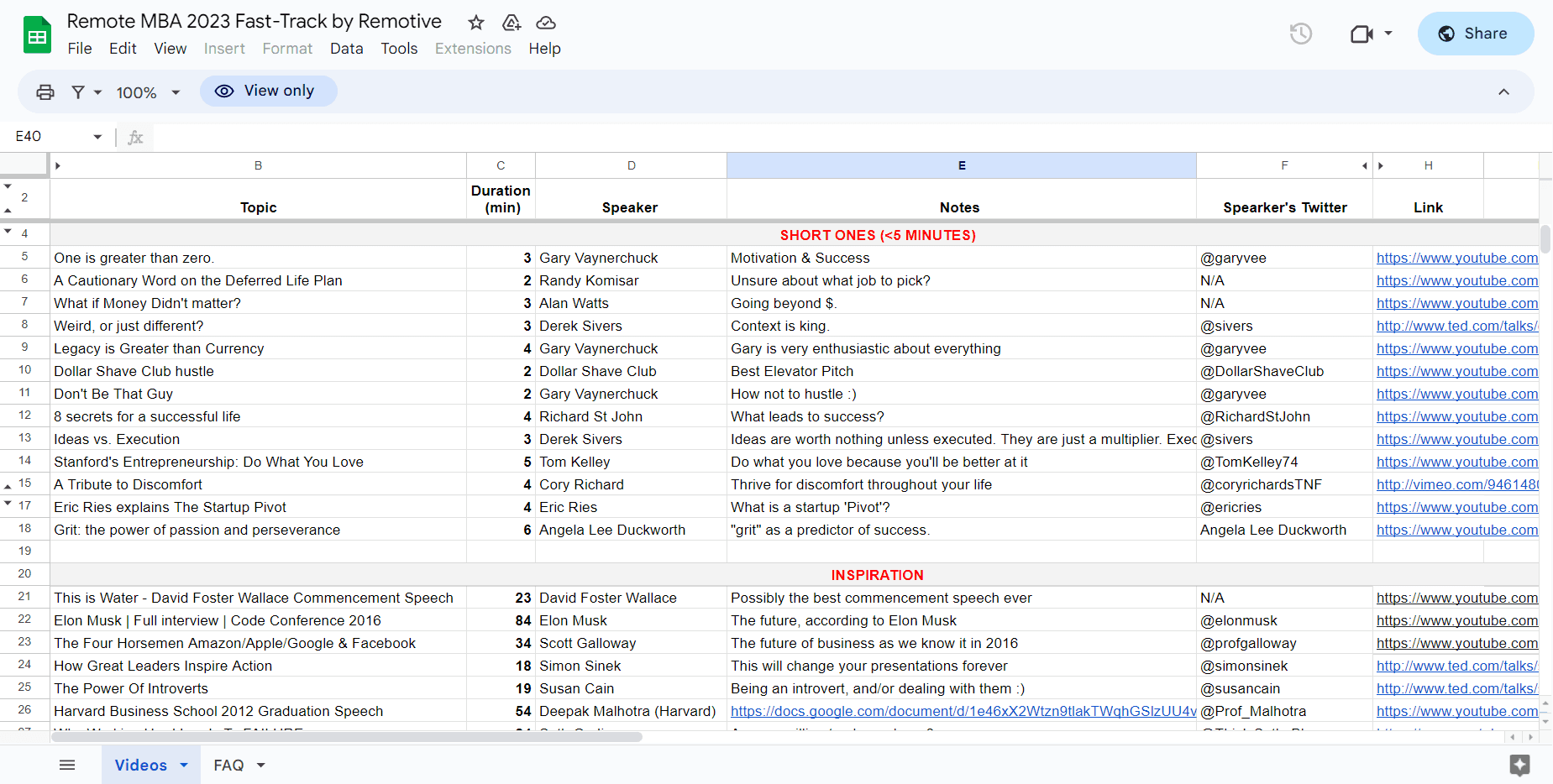Check cloud document status icon
This screenshot has height=784, width=1553.
tap(546, 23)
